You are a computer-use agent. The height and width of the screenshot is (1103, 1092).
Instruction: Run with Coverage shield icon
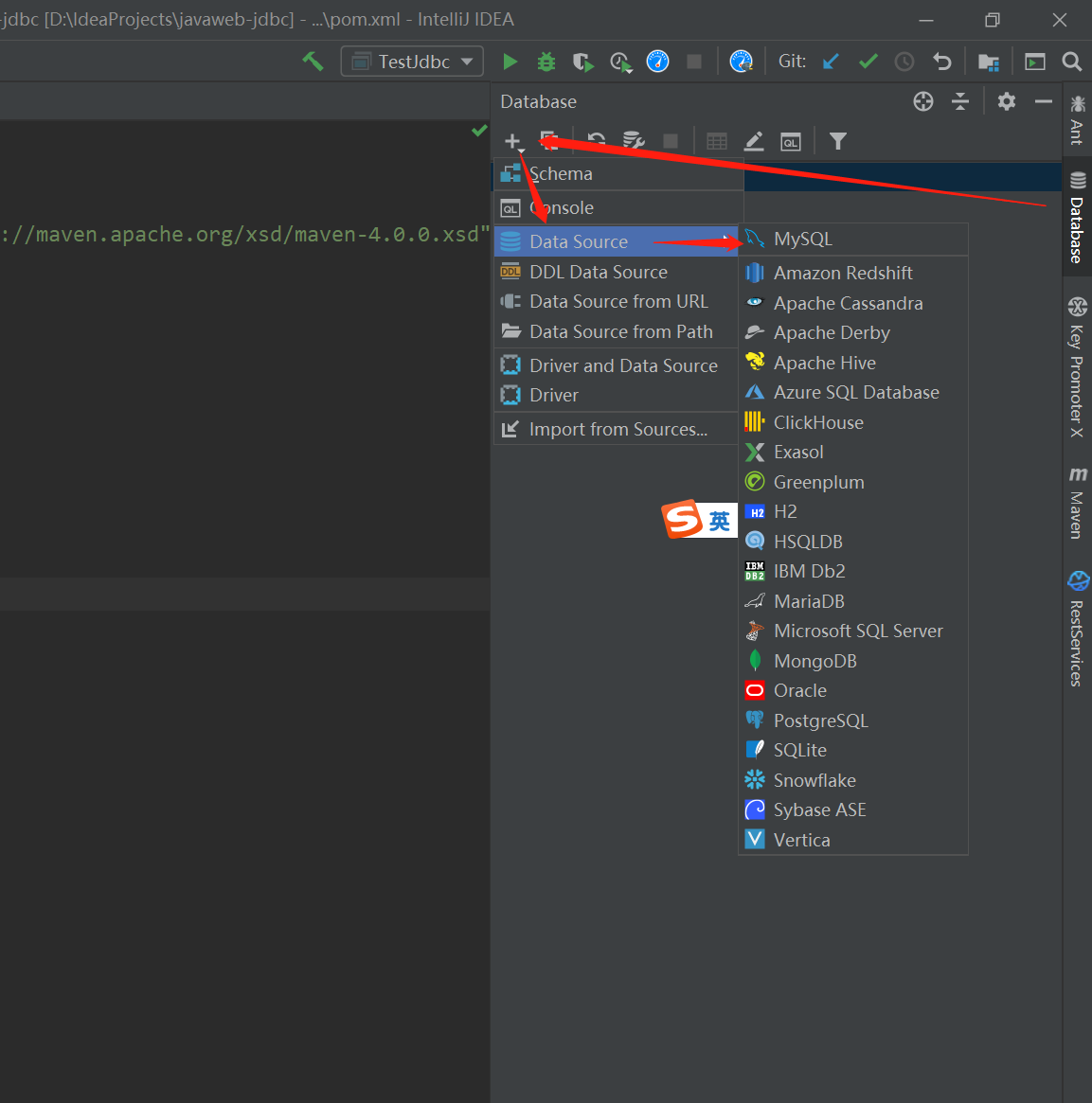(x=582, y=62)
